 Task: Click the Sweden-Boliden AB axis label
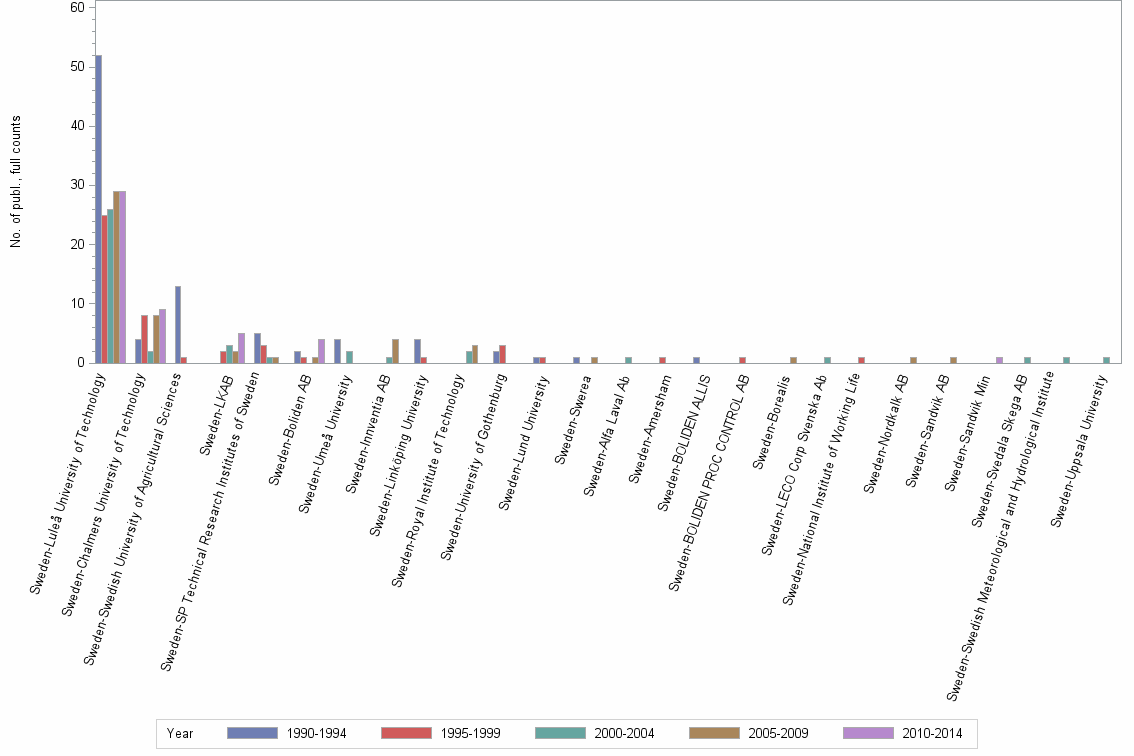click(290, 429)
